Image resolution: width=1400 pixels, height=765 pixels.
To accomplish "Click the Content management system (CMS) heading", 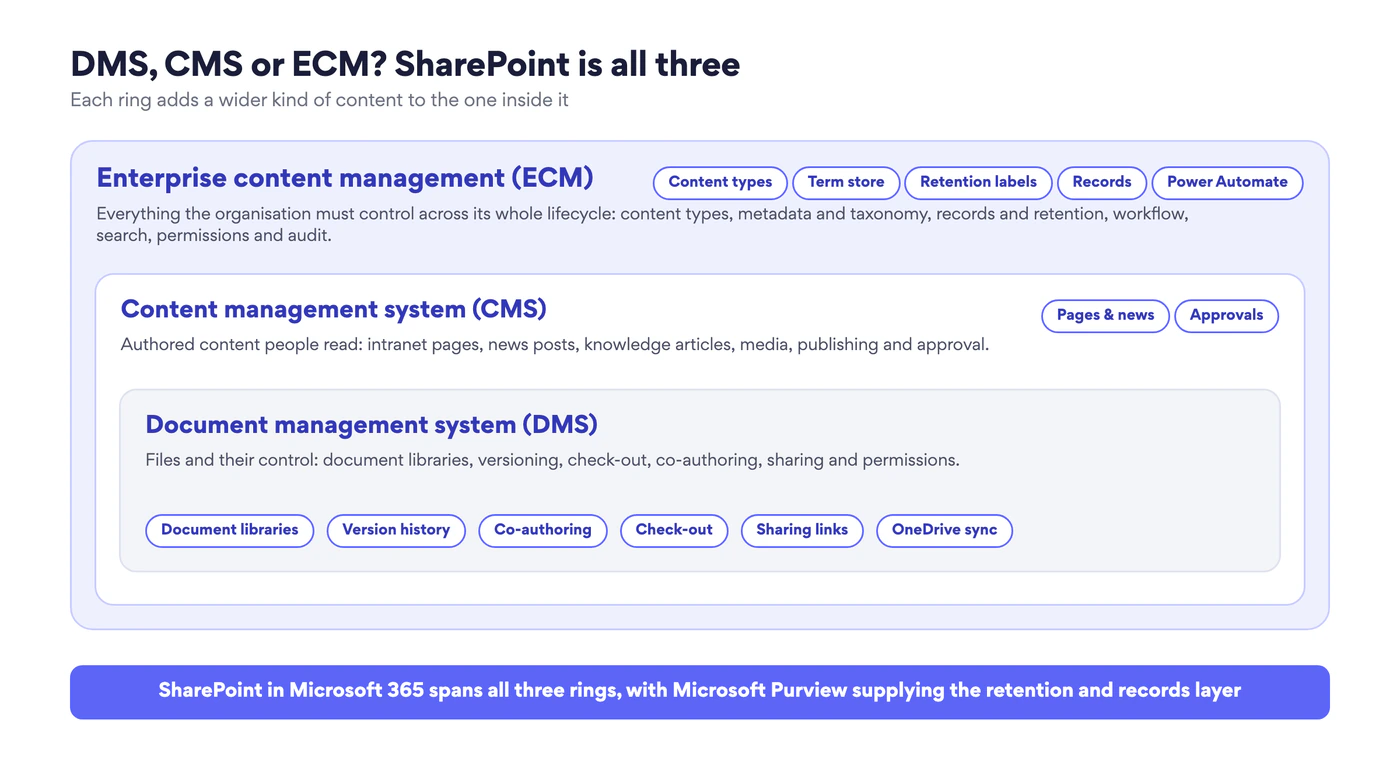I will click(x=334, y=309).
